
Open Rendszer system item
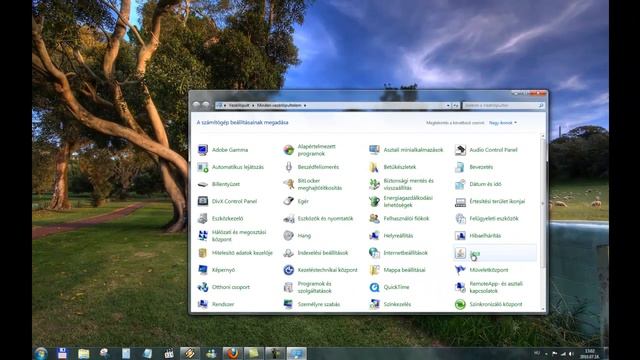pos(216,304)
